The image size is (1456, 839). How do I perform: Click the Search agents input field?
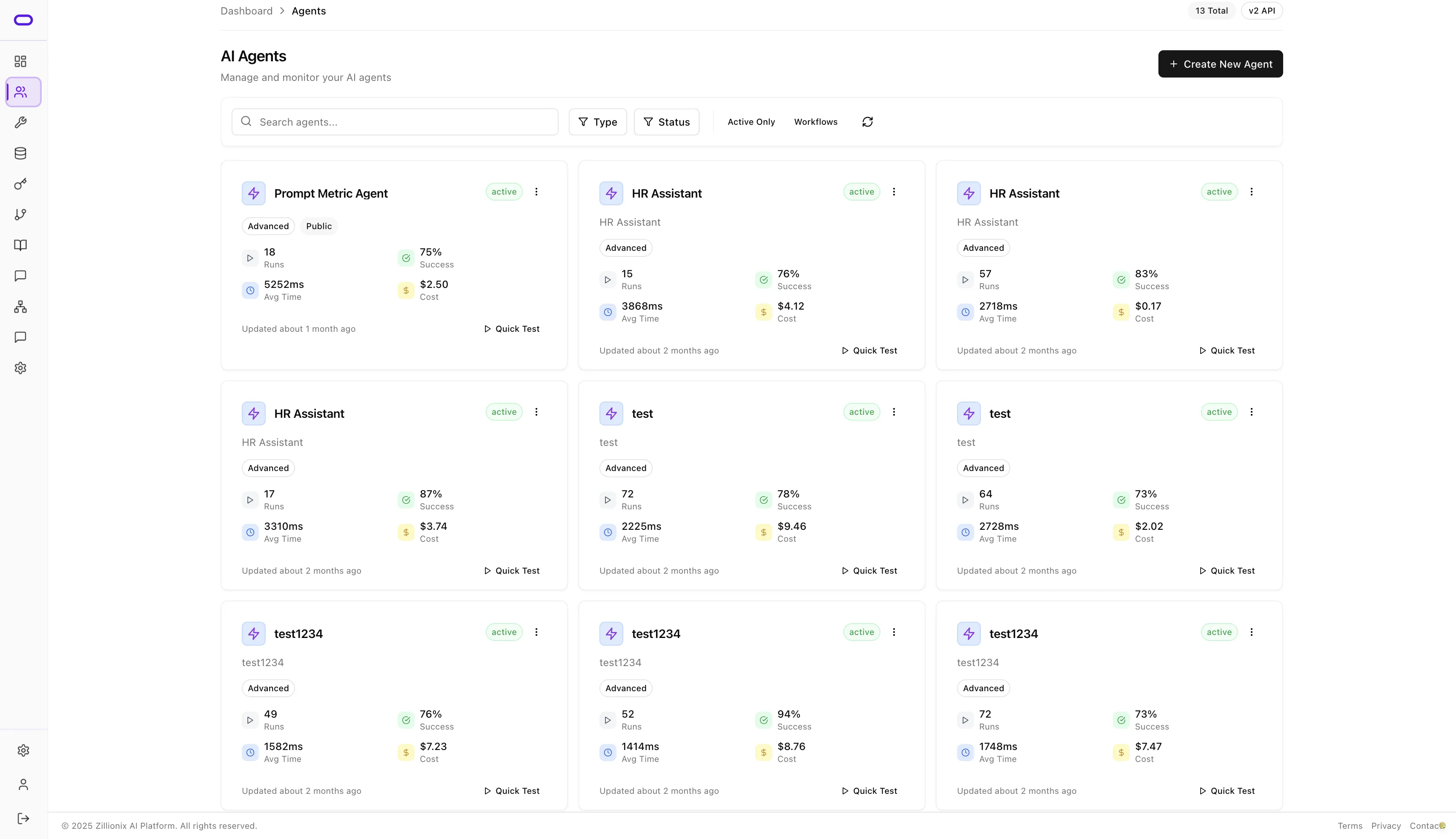(x=395, y=121)
